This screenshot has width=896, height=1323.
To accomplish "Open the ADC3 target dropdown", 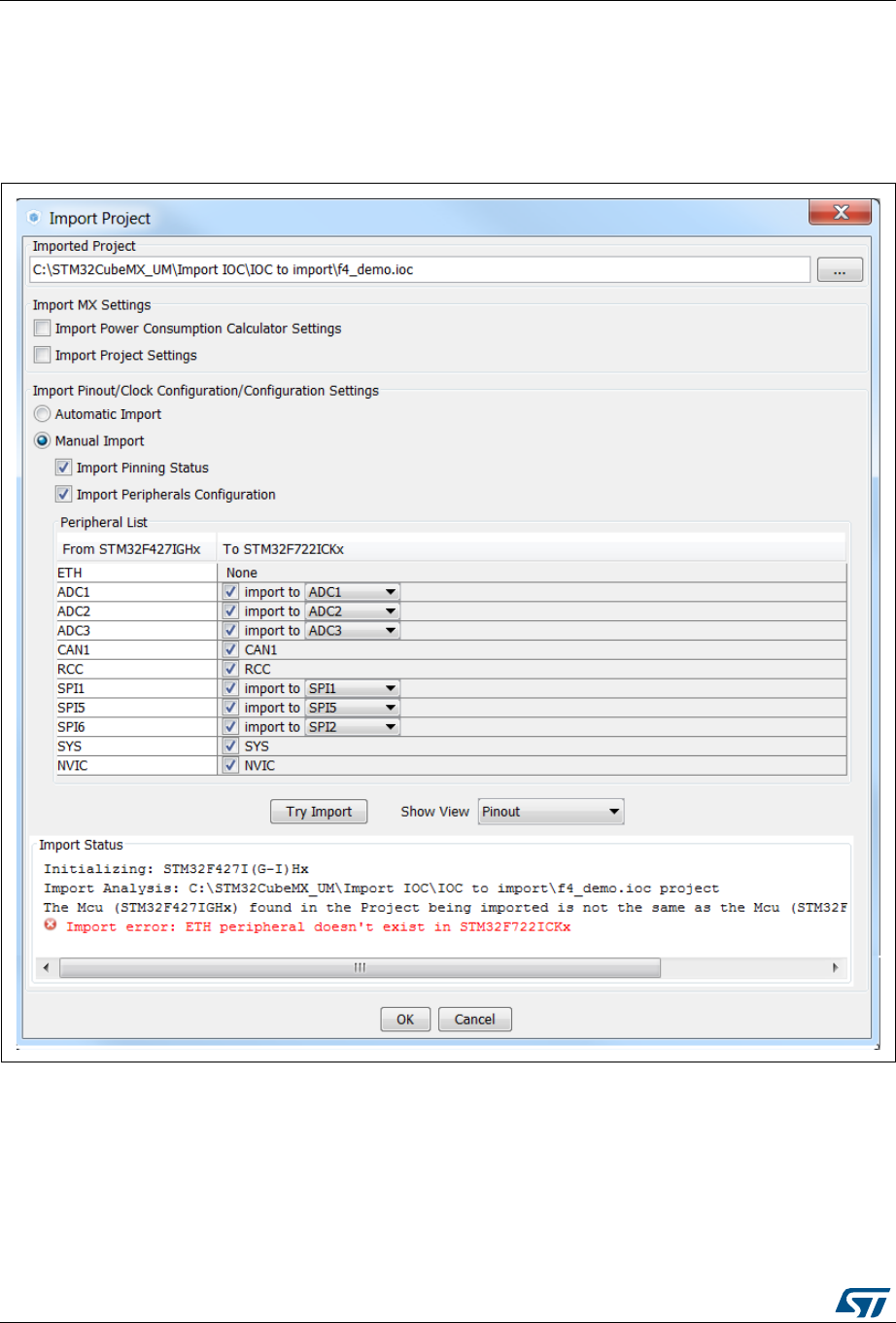I will coord(352,630).
